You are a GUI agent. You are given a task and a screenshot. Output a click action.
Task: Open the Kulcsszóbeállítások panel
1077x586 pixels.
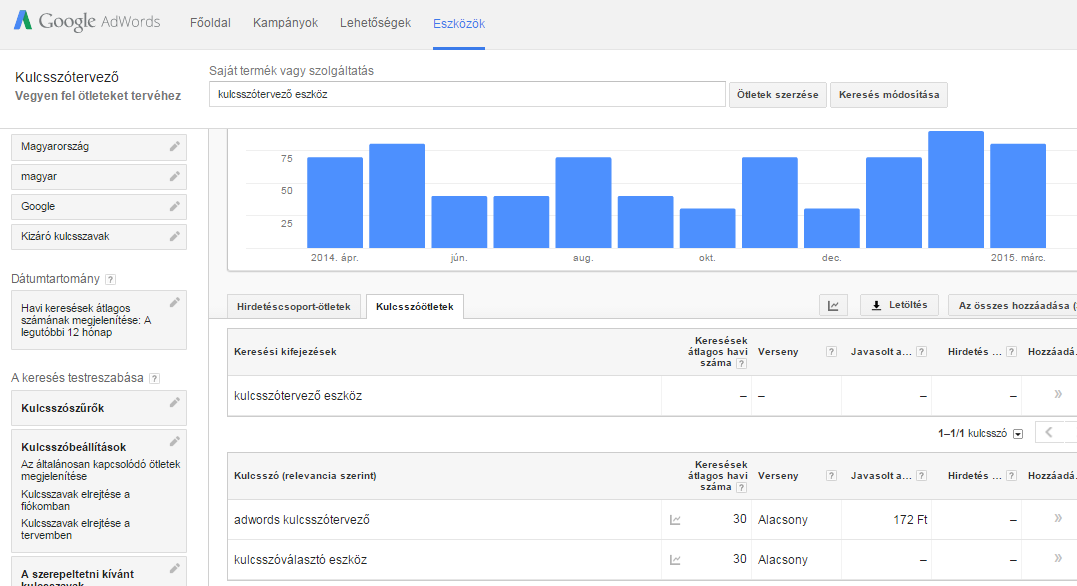(99, 491)
